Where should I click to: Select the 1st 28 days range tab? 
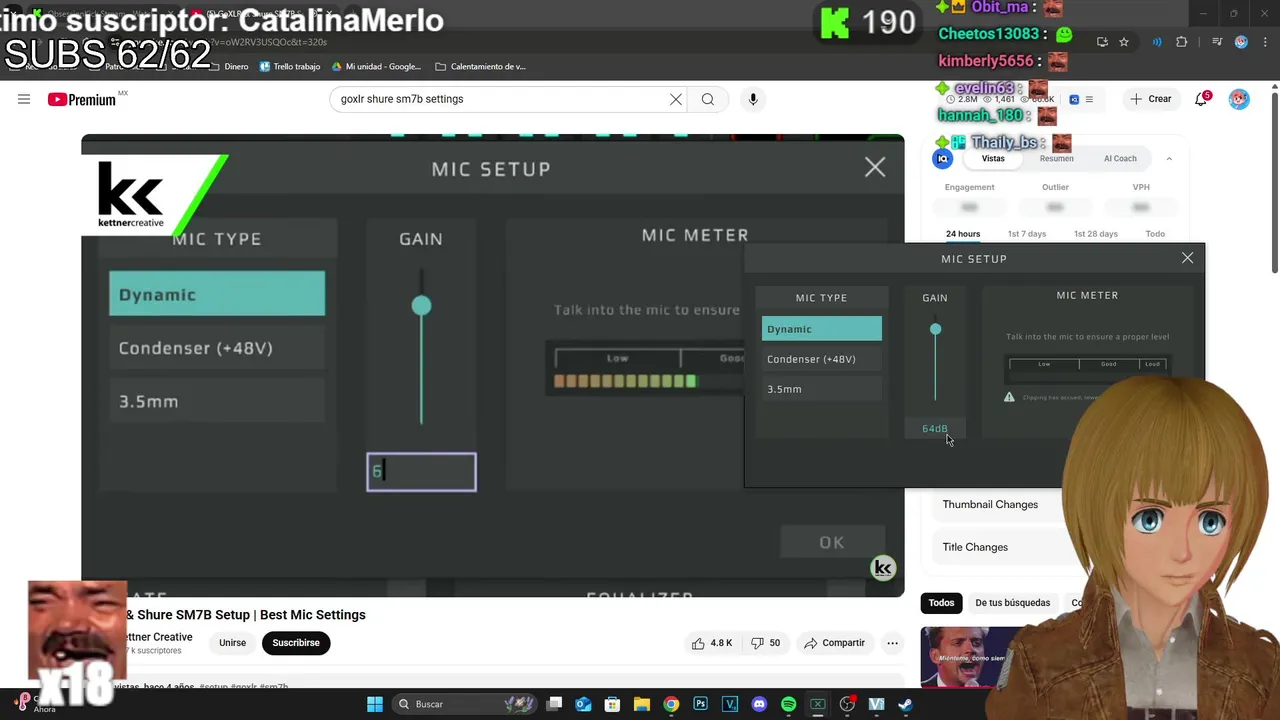coord(1096,234)
